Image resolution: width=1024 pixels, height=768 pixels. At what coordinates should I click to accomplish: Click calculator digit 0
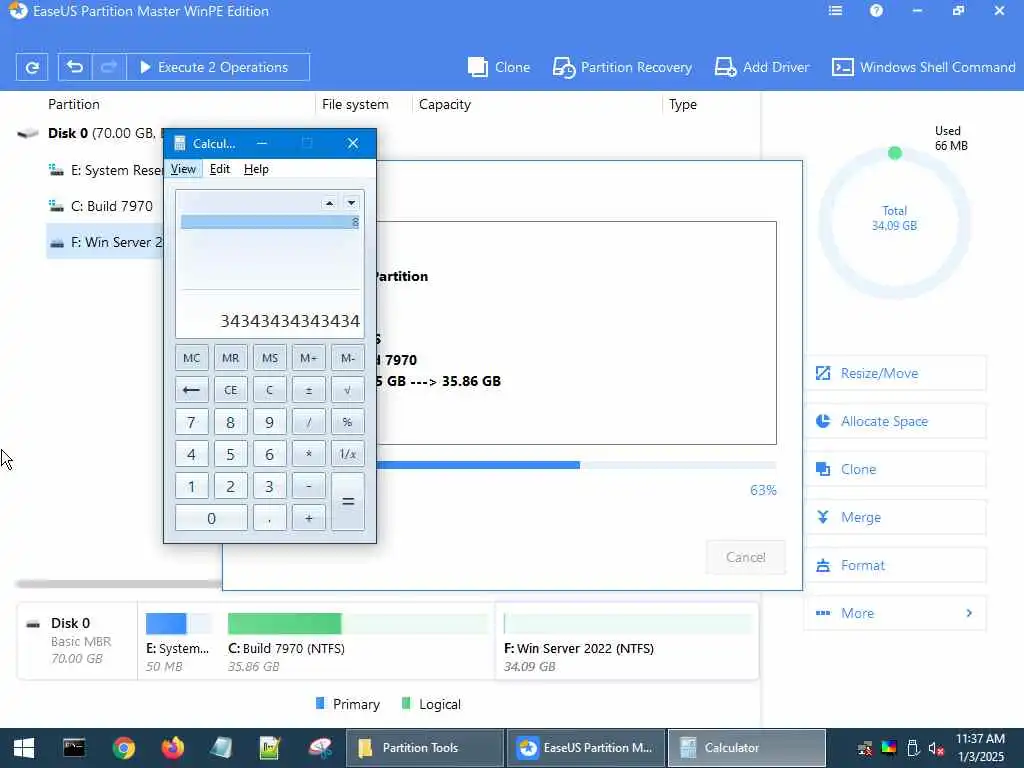pos(212,518)
